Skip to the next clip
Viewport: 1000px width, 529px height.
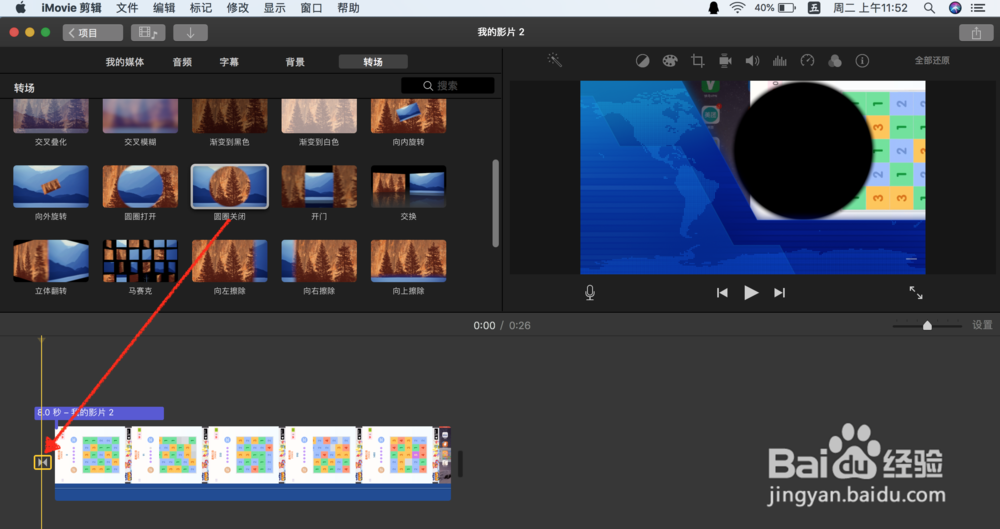(779, 292)
